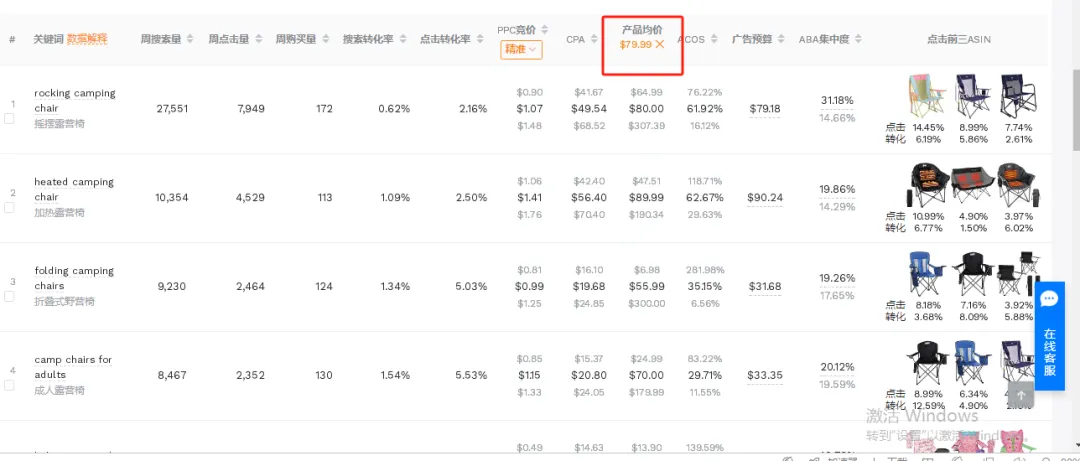
Task: Open the PPC bid match type dropdown
Action: [x=521, y=49]
